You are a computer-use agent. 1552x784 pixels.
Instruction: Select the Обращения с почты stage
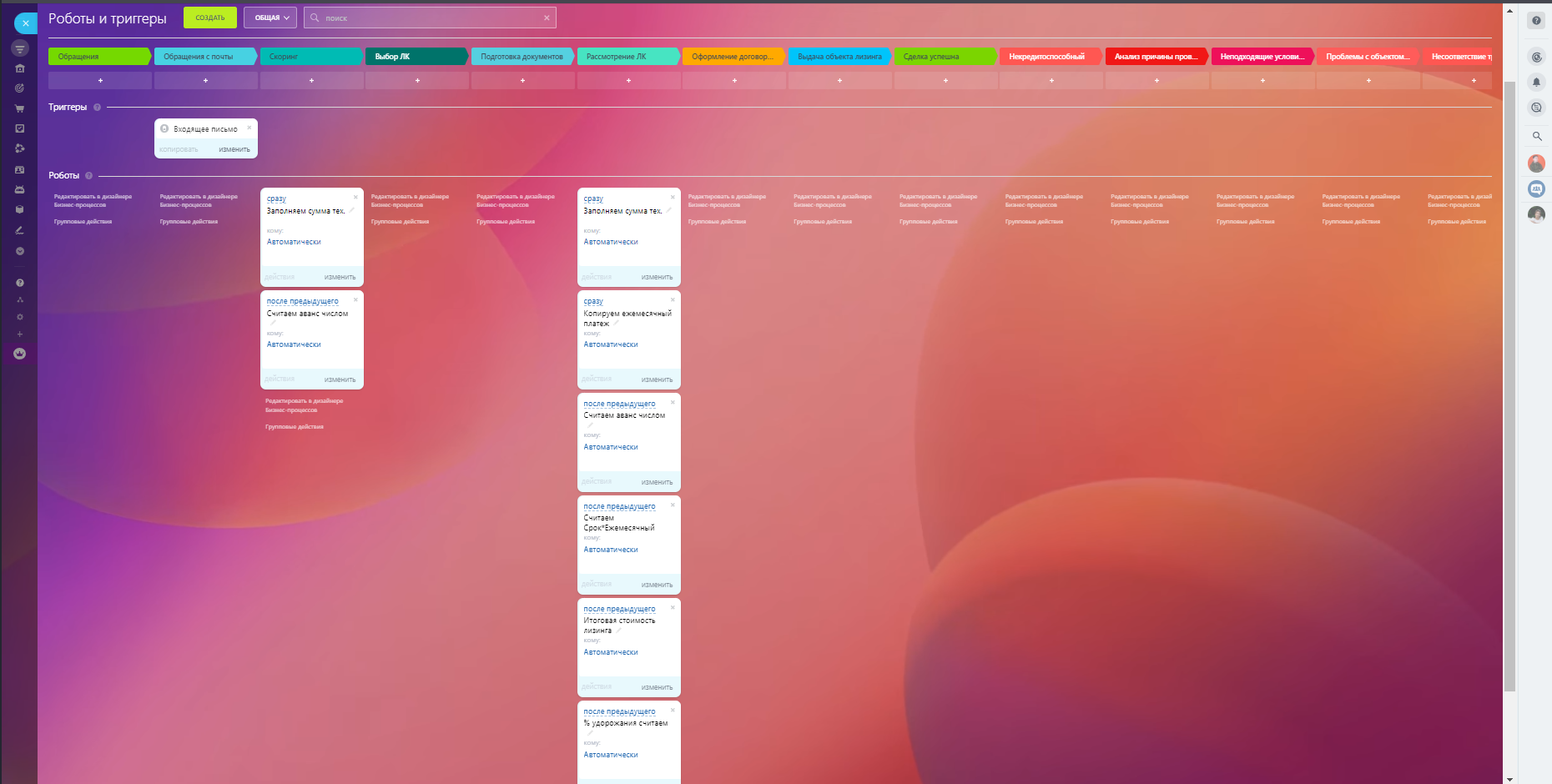click(x=205, y=57)
